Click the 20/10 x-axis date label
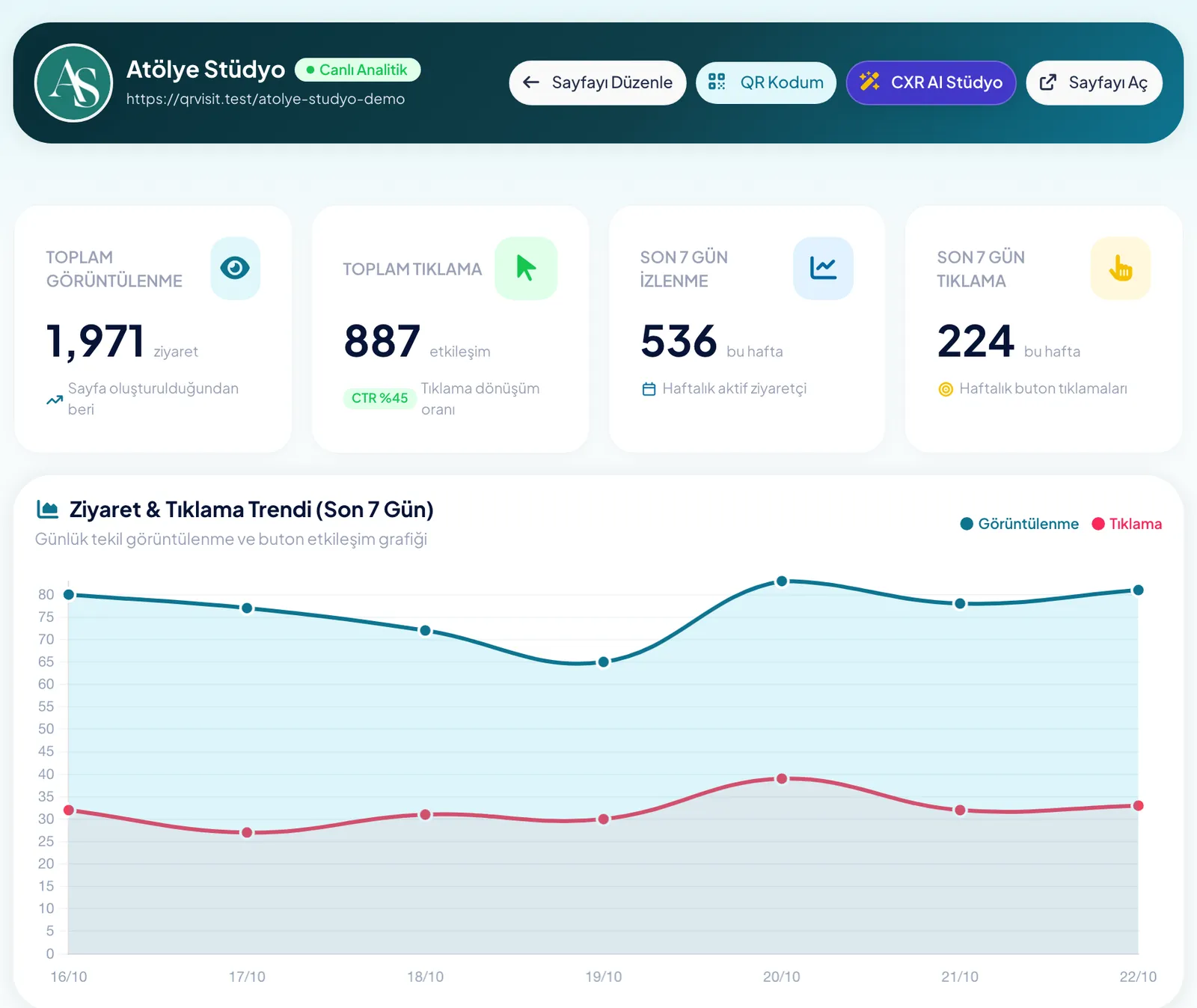The height and width of the screenshot is (1008, 1197). tap(782, 977)
